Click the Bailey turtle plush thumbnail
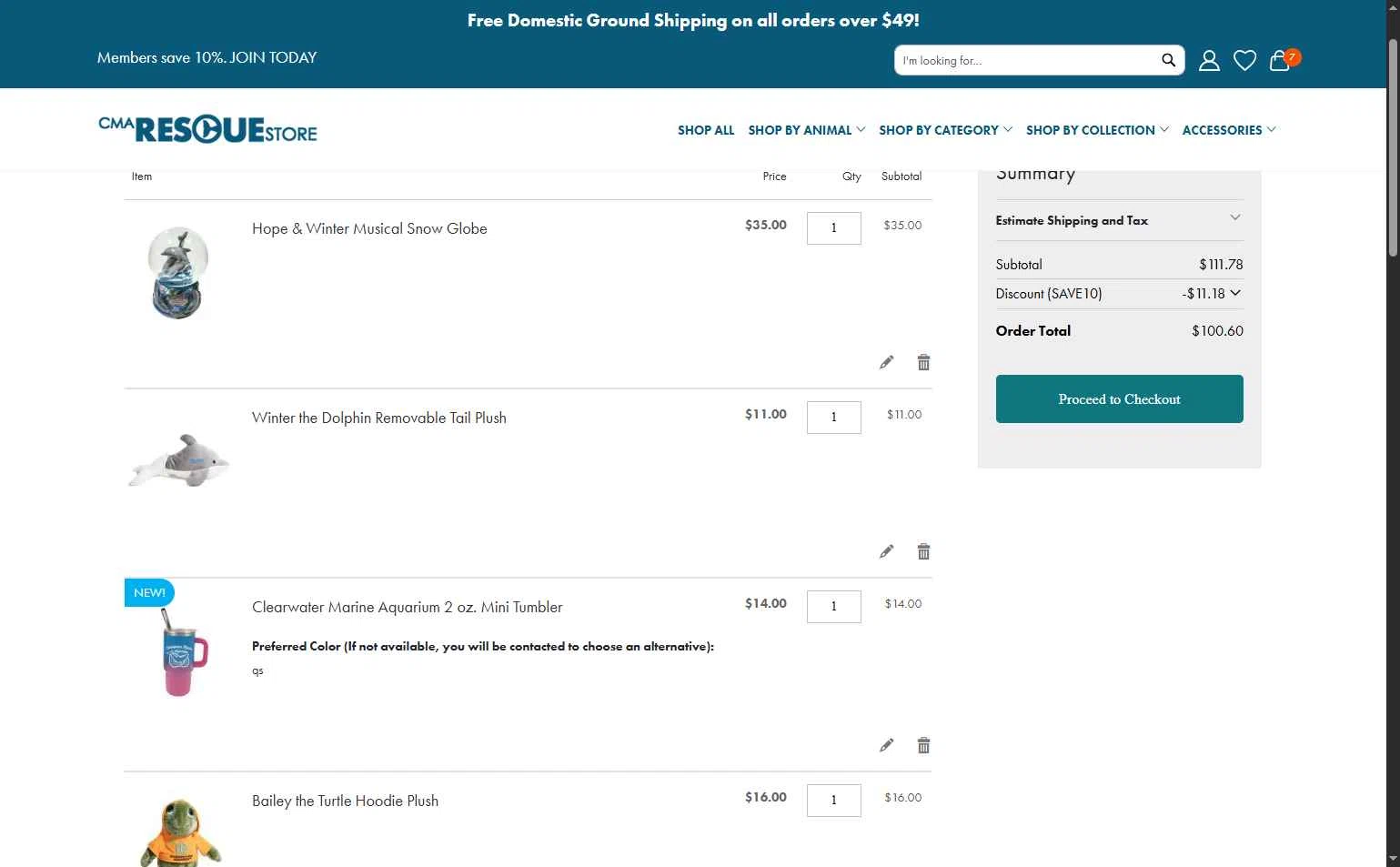The height and width of the screenshot is (867, 1400). click(x=180, y=832)
